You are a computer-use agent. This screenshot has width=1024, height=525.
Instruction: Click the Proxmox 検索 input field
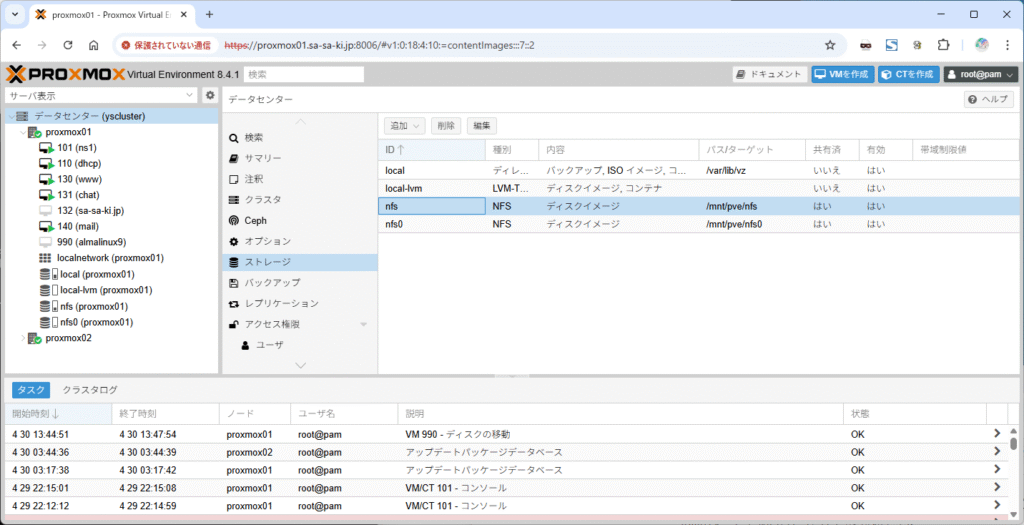(x=304, y=74)
